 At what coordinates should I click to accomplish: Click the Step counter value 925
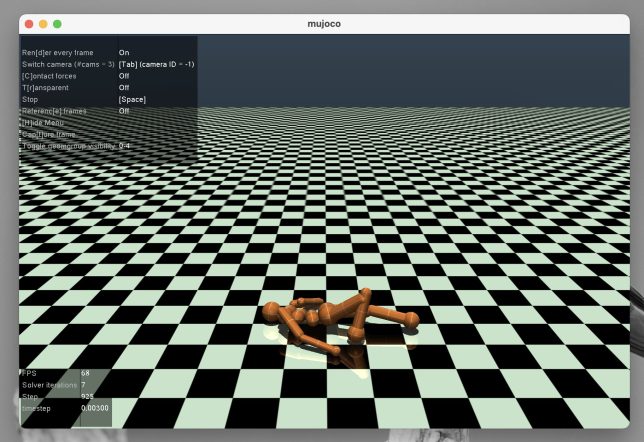(87, 396)
